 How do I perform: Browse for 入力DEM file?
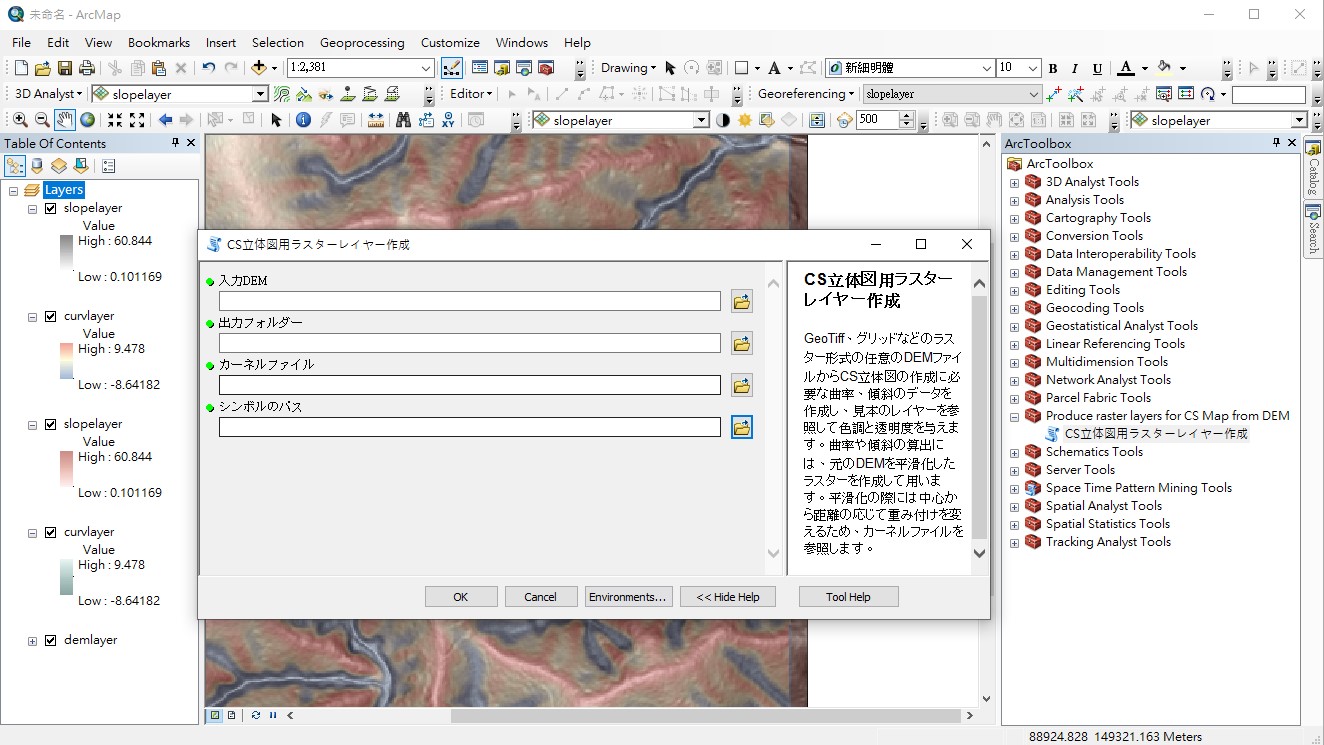742,301
